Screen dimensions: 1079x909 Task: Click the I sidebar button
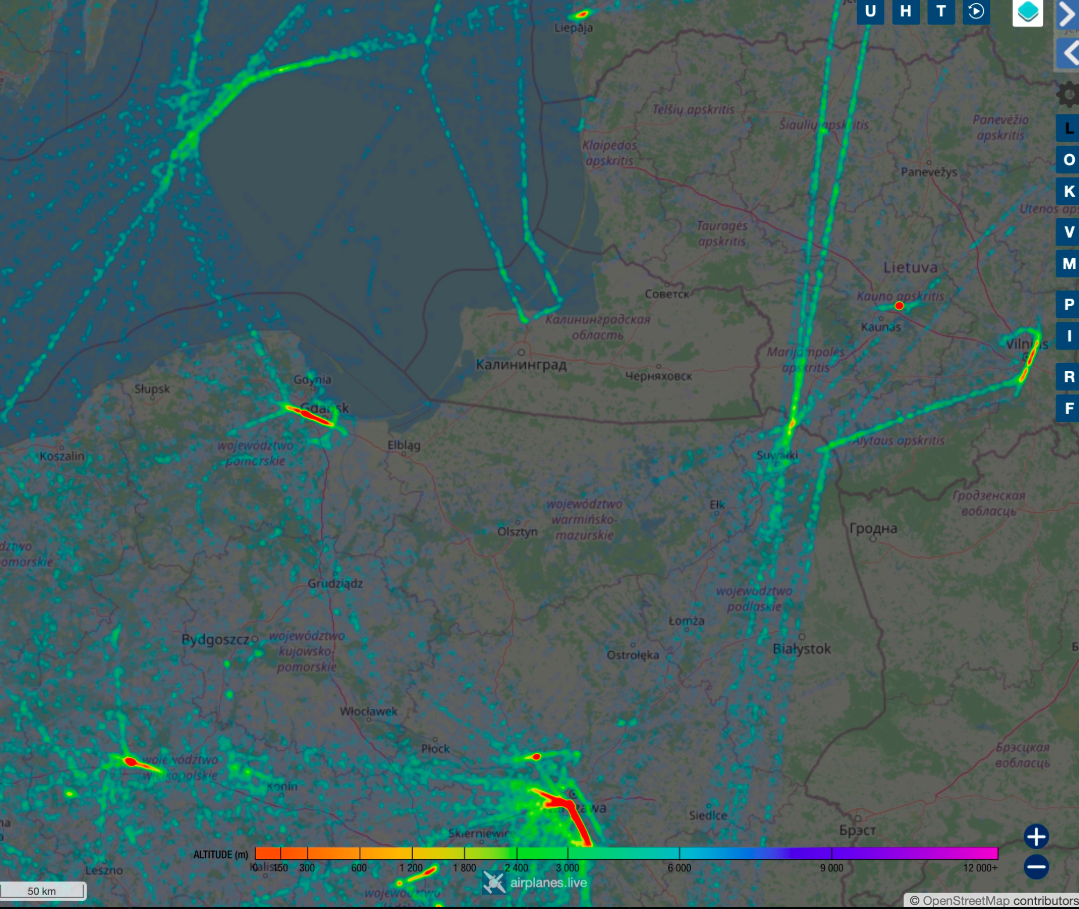coord(1068,336)
